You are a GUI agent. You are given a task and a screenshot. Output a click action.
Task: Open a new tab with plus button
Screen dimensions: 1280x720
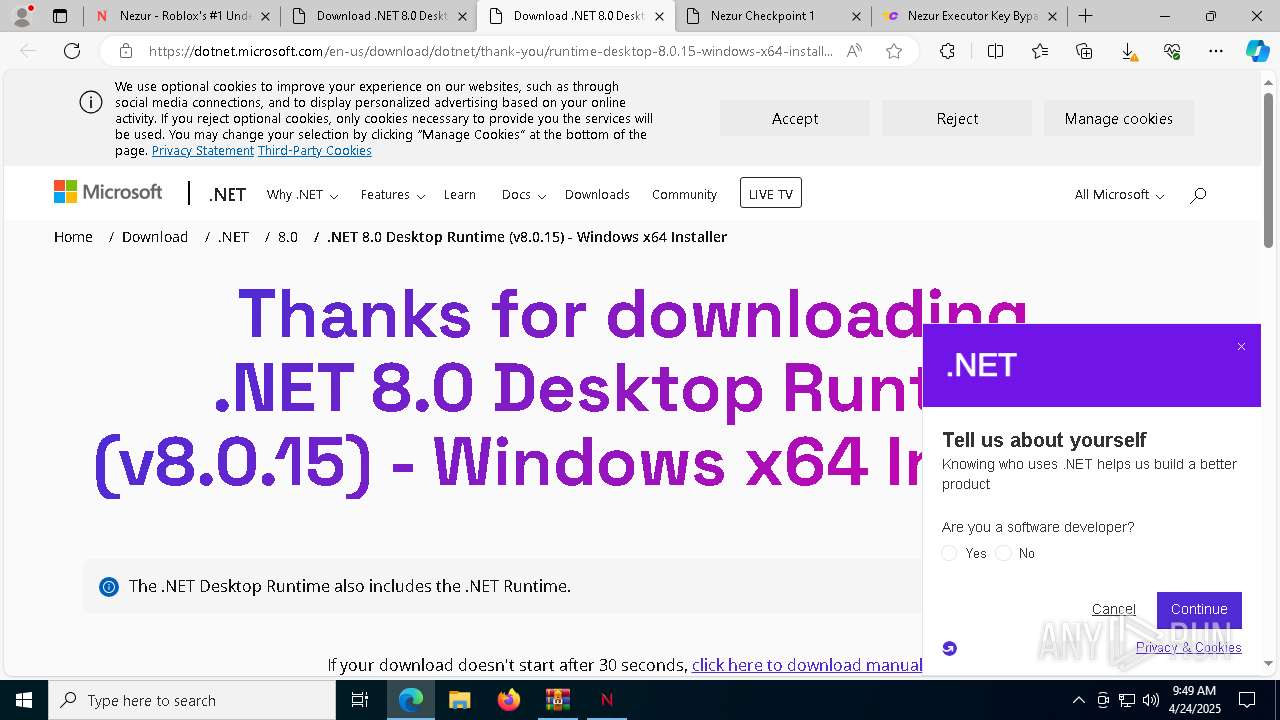(x=1085, y=16)
